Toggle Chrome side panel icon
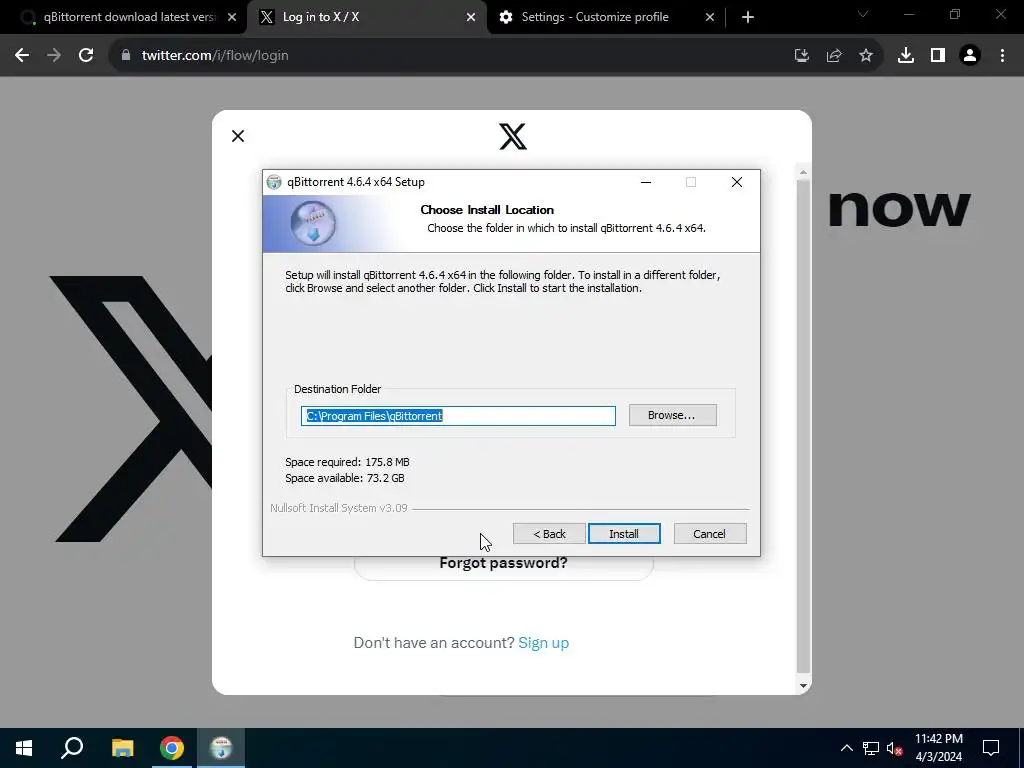The height and width of the screenshot is (768, 1024). coord(938,56)
